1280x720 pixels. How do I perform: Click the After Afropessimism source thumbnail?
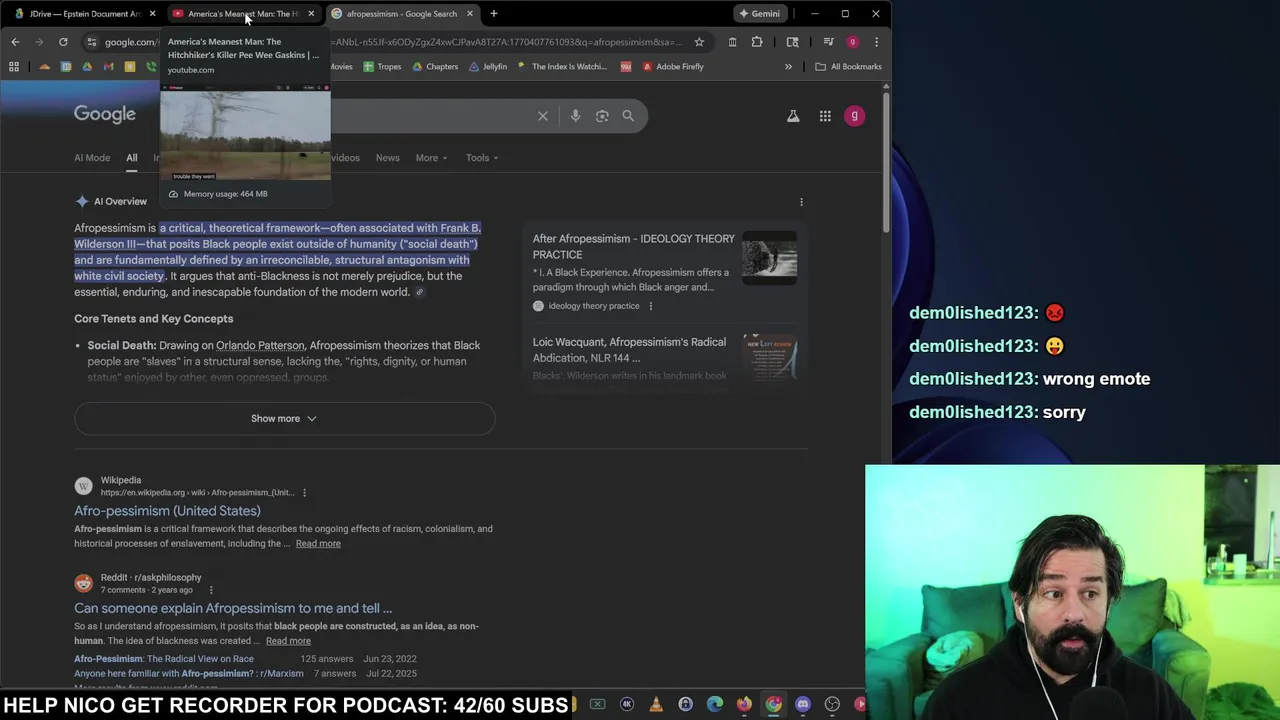(769, 258)
